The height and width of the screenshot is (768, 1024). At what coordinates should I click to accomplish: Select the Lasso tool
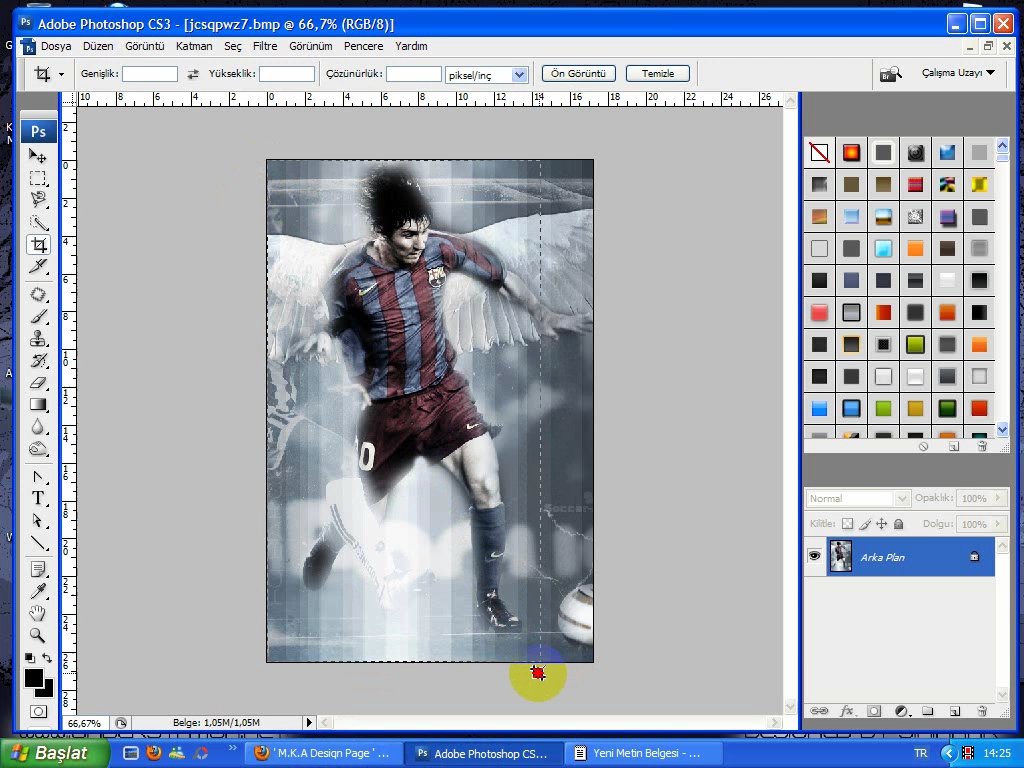(x=38, y=200)
